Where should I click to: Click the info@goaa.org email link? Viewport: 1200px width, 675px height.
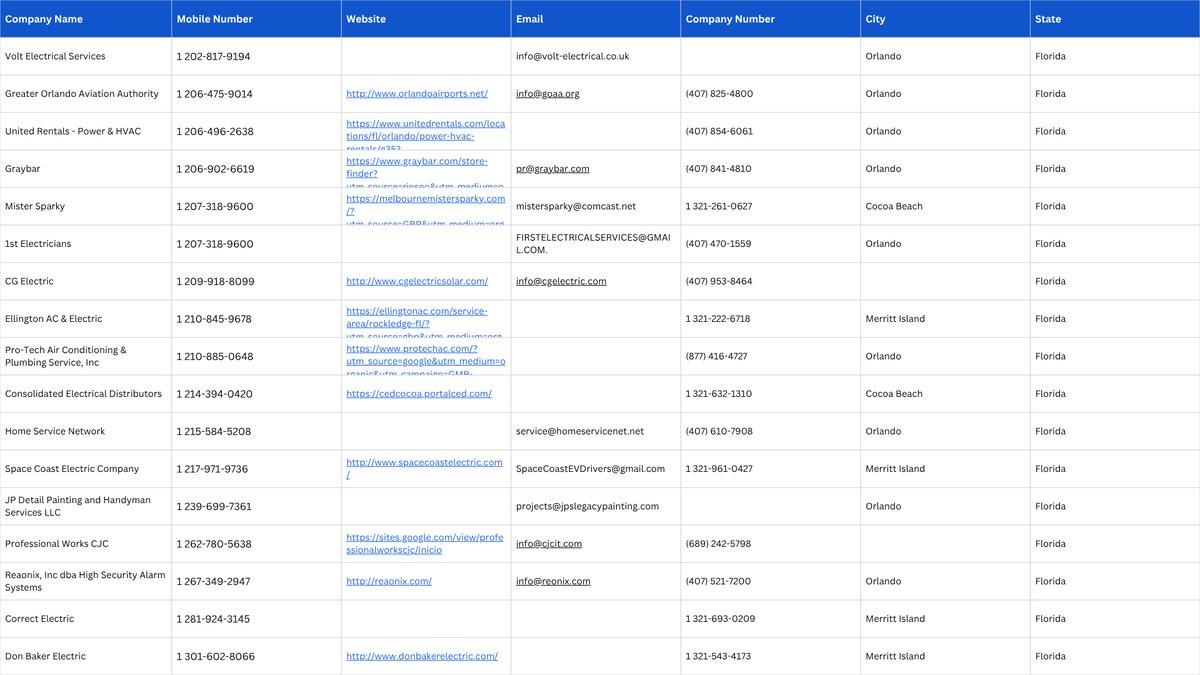[x=547, y=94]
